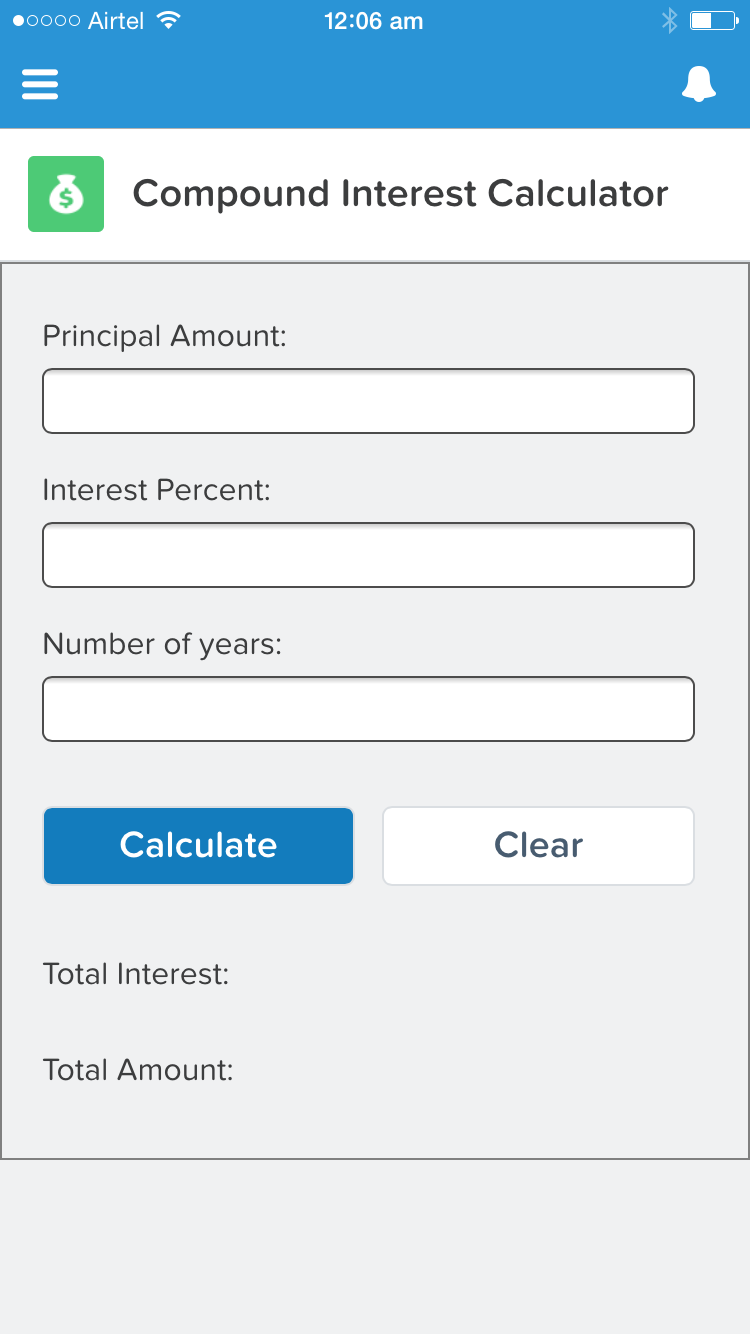The width and height of the screenshot is (750, 1334).
Task: Tap the Wi-Fi status icon
Action: tap(169, 21)
